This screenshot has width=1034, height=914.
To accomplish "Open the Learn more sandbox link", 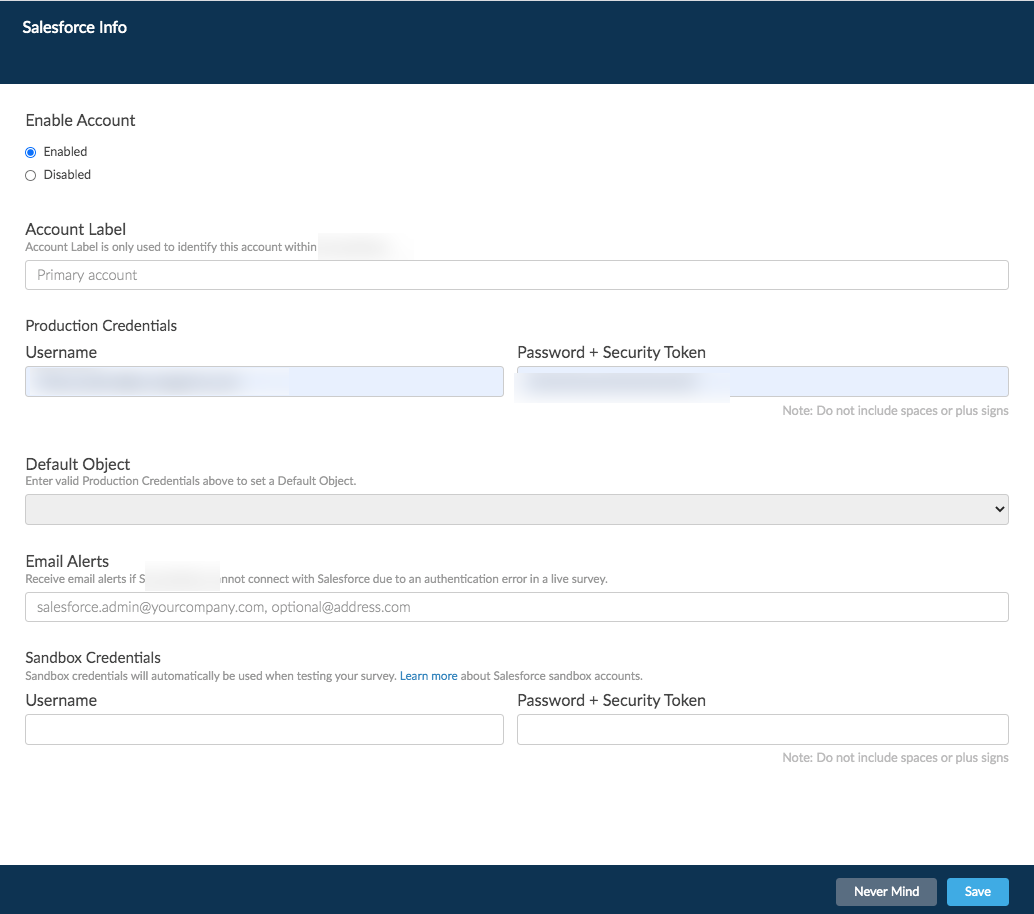I will tap(428, 676).
